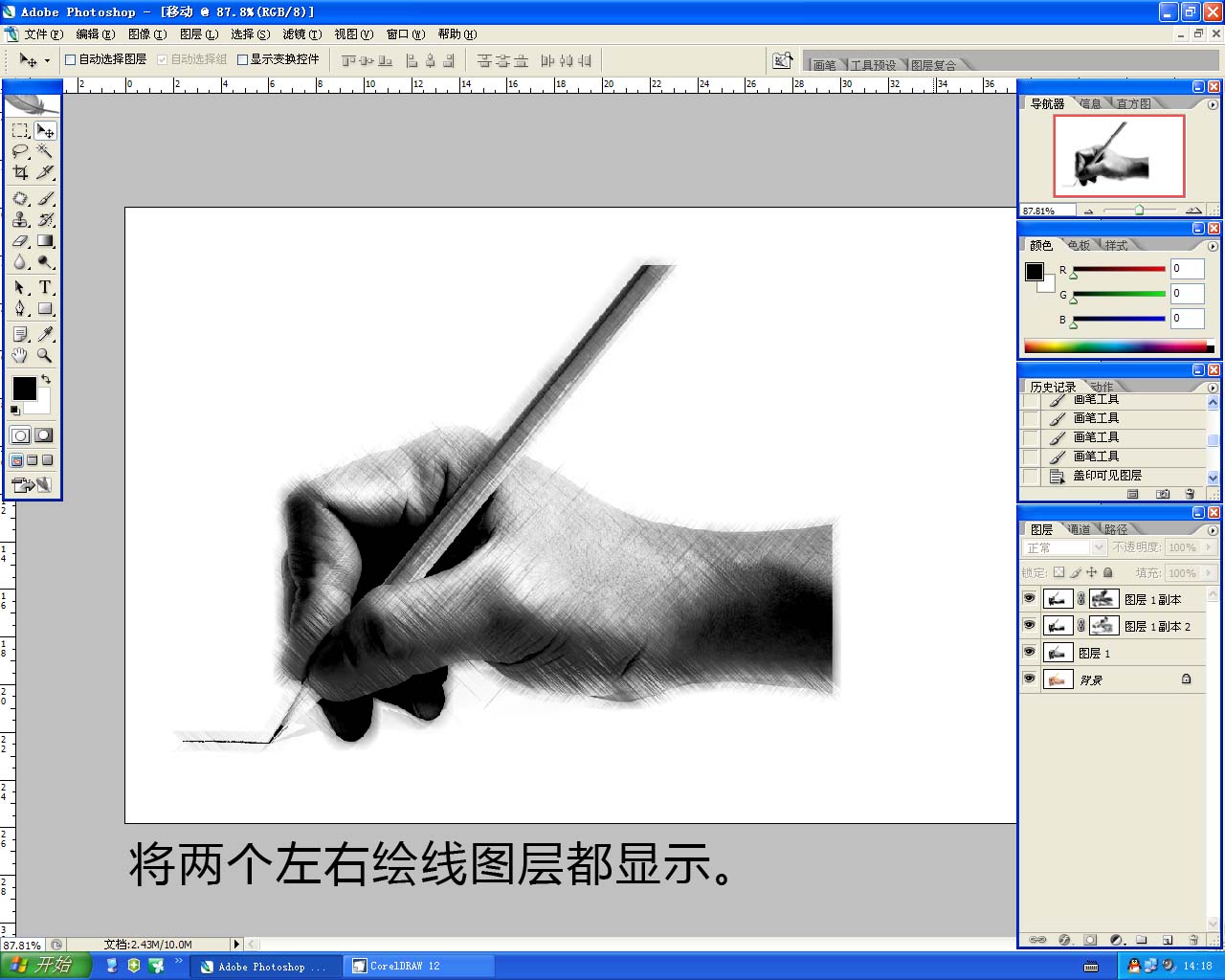Viewport: 1225px width, 980px height.
Task: Select the Rectangular Marquee tool
Action: (20, 130)
